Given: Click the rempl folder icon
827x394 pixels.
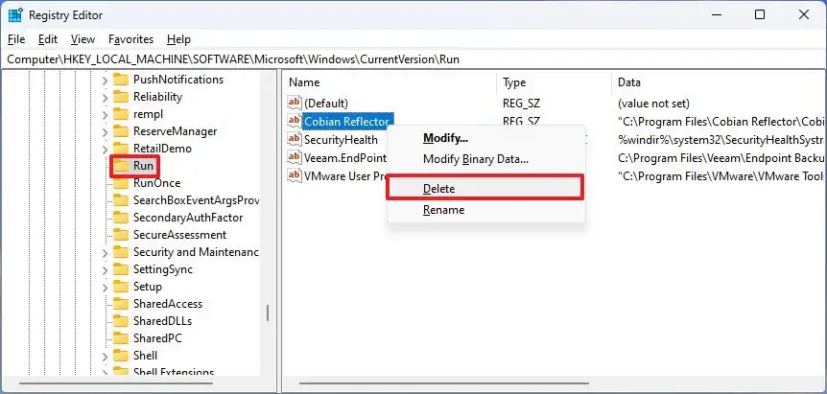Looking at the screenshot, I should (121, 114).
